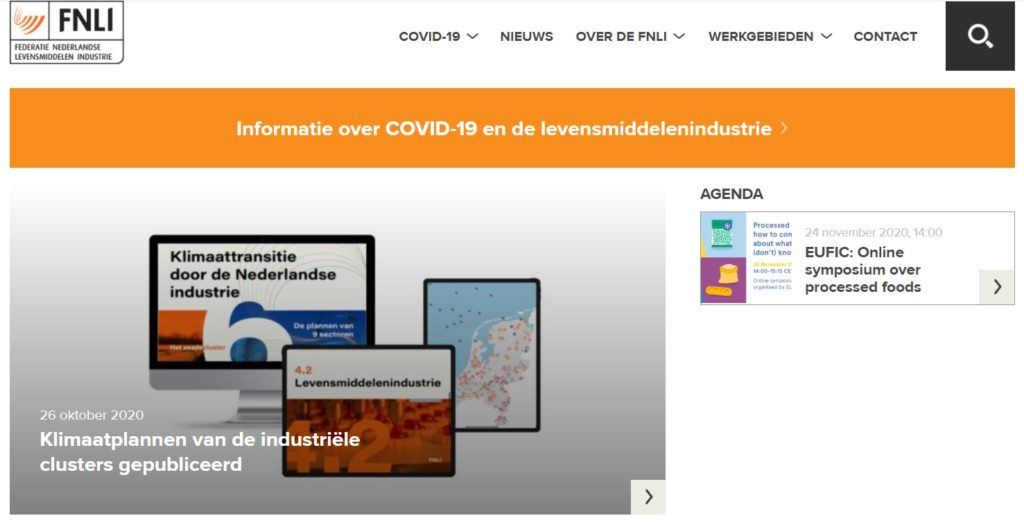Click the Klimaattransitie monitor image
The width and height of the screenshot is (1024, 527).
260,300
